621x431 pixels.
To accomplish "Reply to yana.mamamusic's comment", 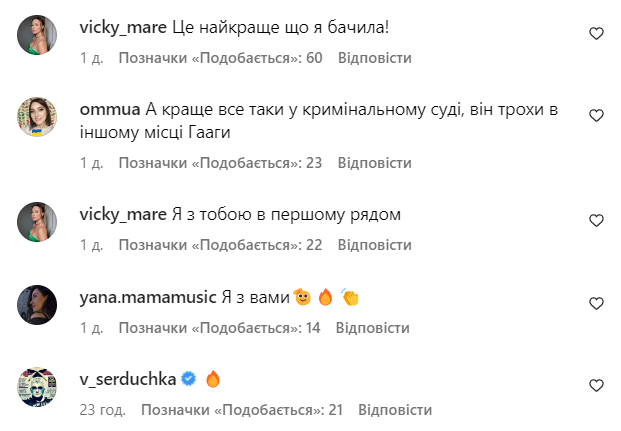I will click(373, 327).
